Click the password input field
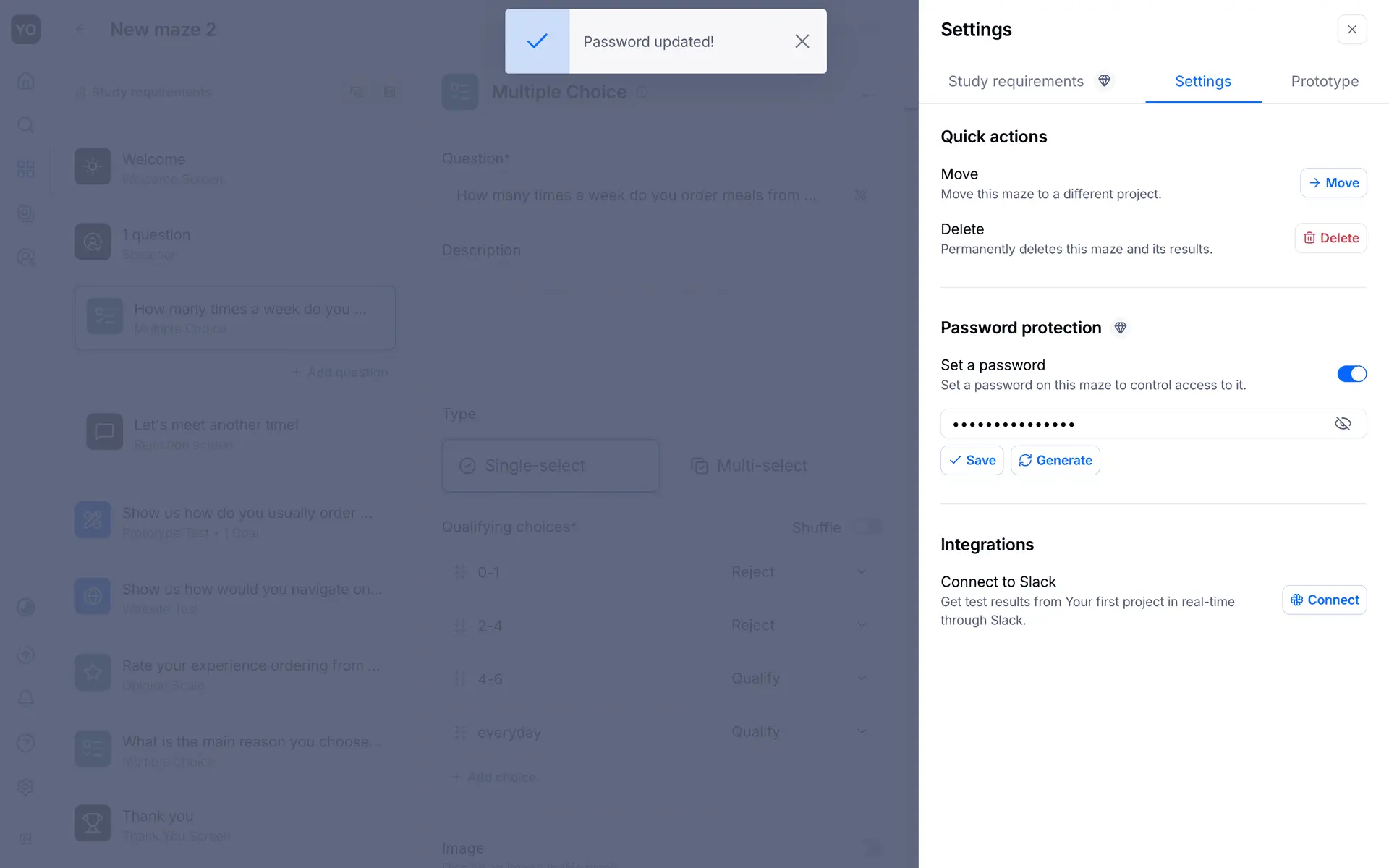Screen dimensions: 1389x868 [1136, 424]
